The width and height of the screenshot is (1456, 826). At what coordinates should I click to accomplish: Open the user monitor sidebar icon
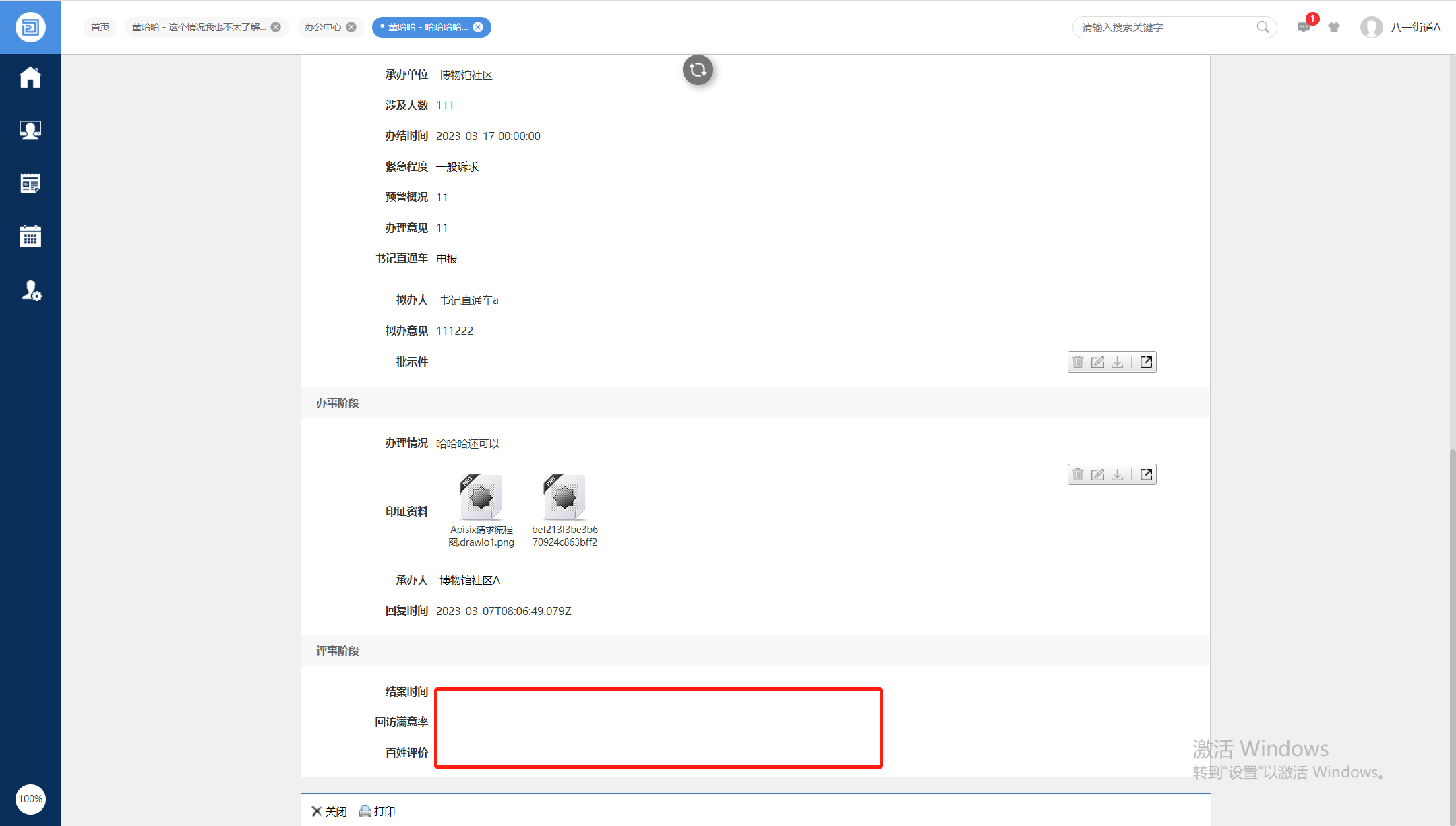(30, 130)
